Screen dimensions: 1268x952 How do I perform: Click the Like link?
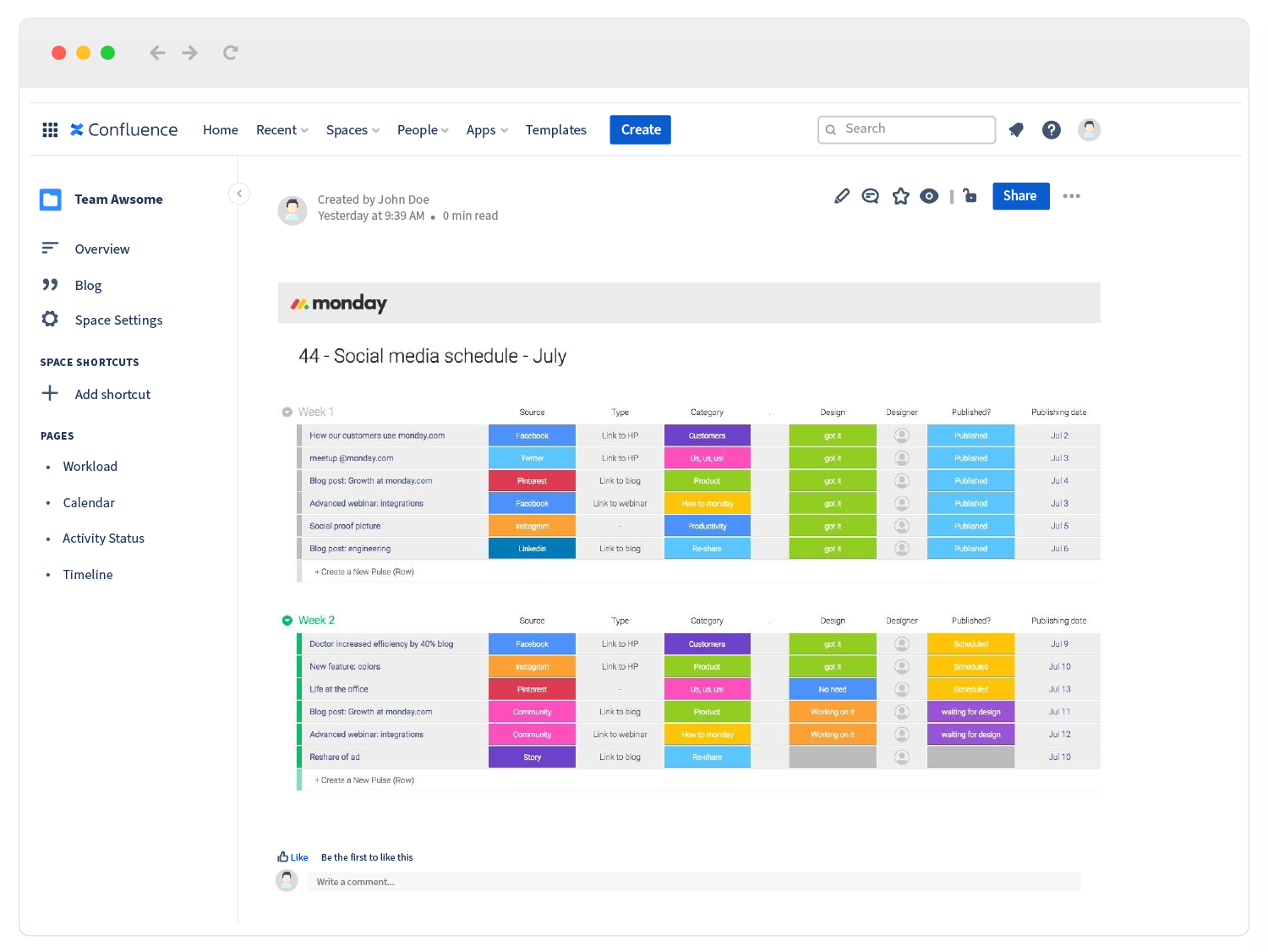pyautogui.click(x=299, y=857)
